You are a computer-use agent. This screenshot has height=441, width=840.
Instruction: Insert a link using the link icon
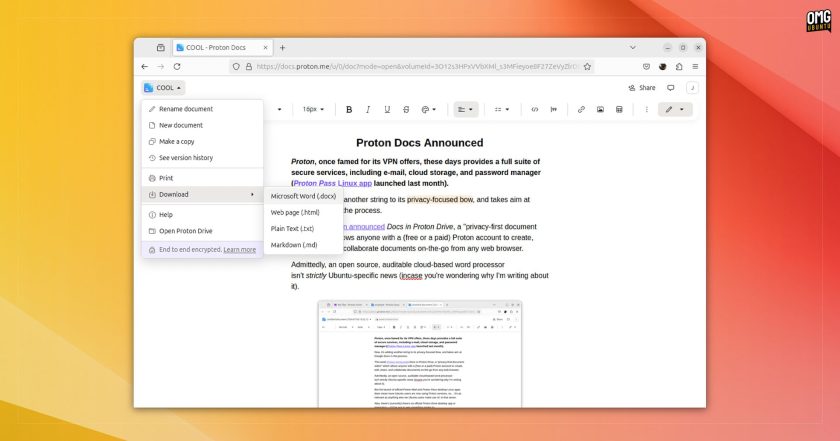(581, 109)
